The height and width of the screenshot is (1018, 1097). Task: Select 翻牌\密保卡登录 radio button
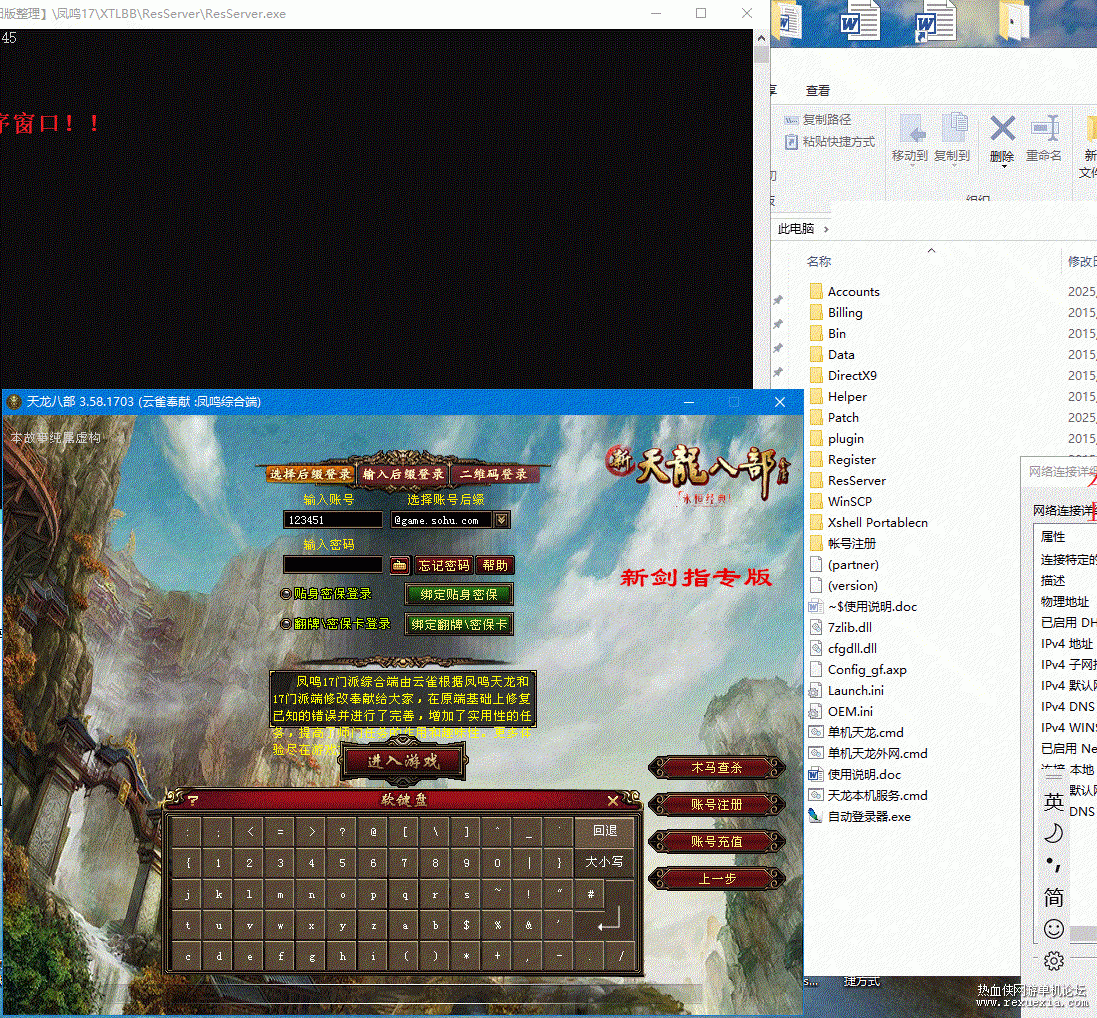tap(285, 623)
